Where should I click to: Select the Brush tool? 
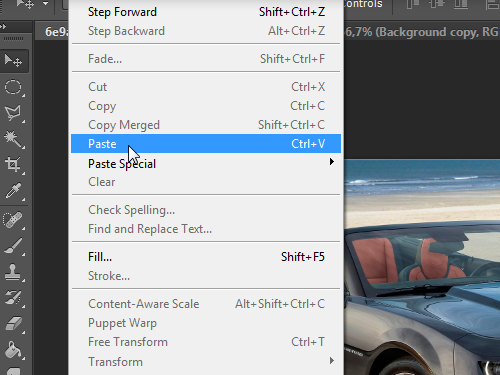click(13, 246)
